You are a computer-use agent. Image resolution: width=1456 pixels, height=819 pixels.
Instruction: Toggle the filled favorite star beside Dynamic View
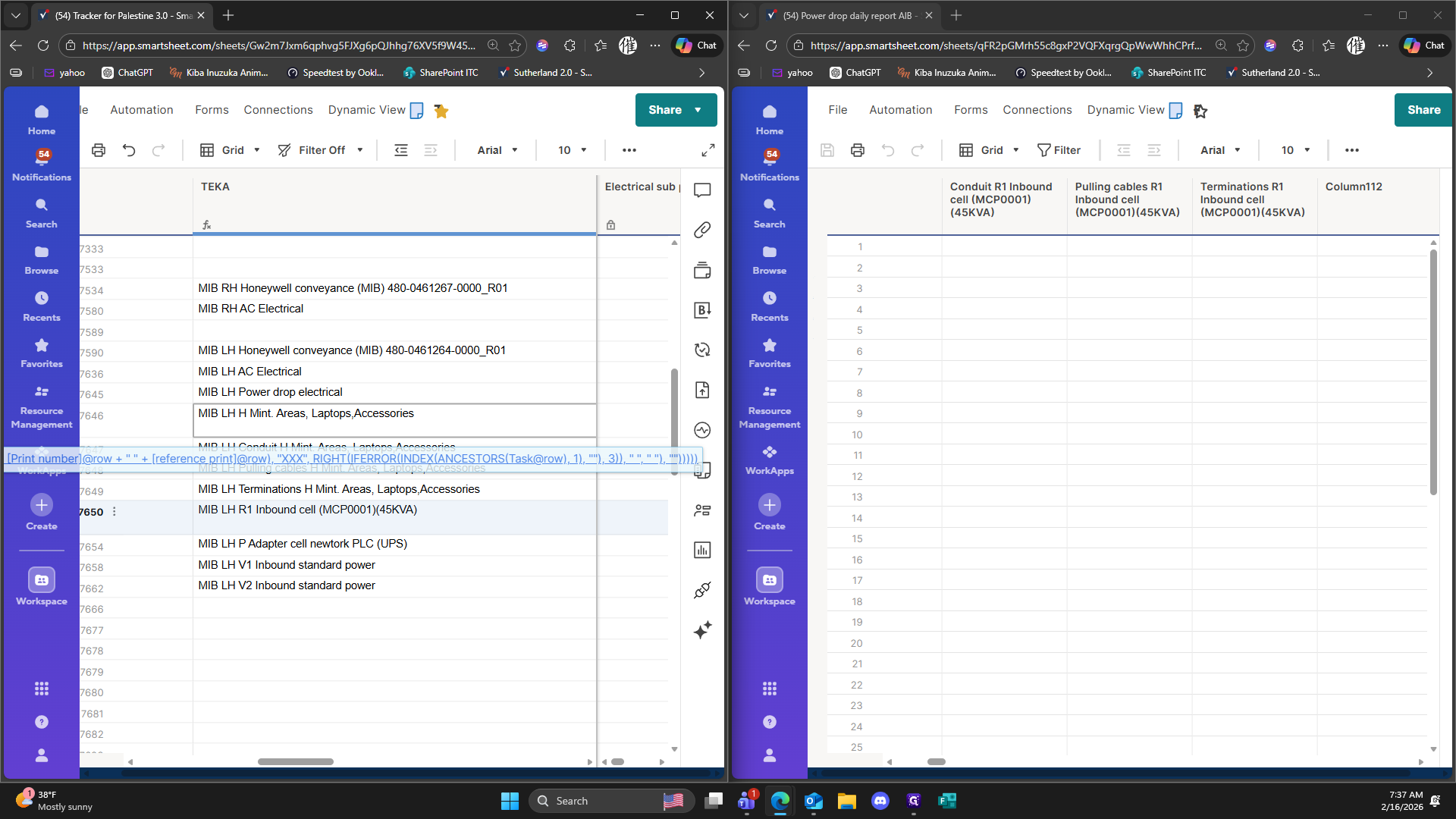441,111
